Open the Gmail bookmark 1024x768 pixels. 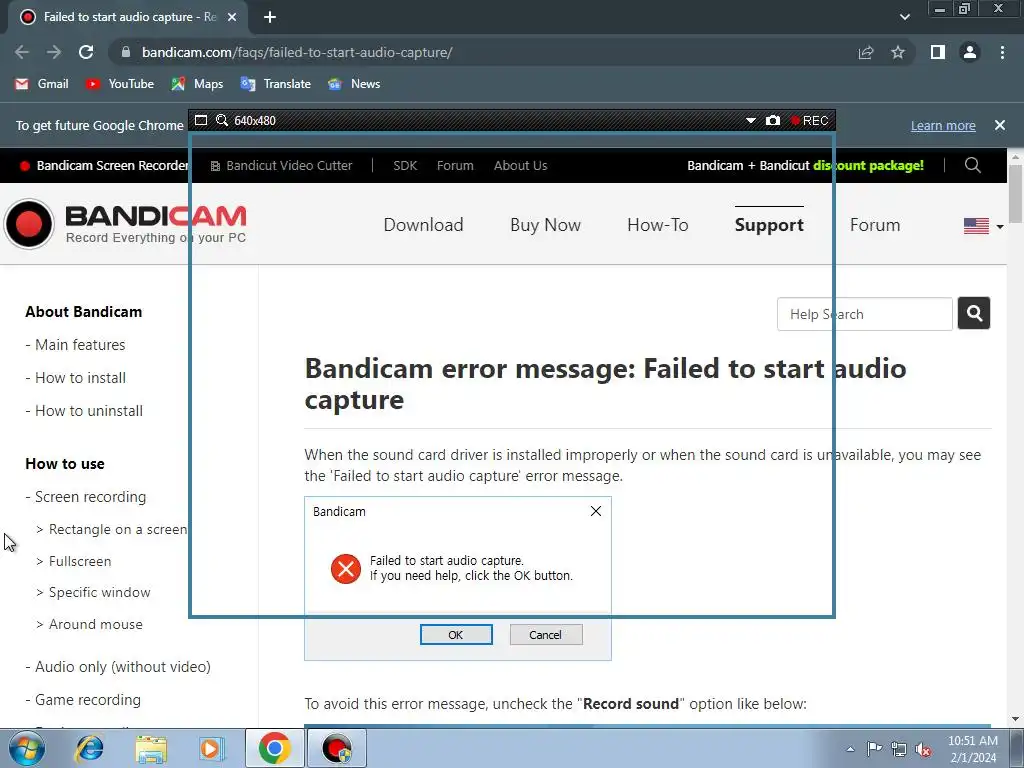point(42,84)
